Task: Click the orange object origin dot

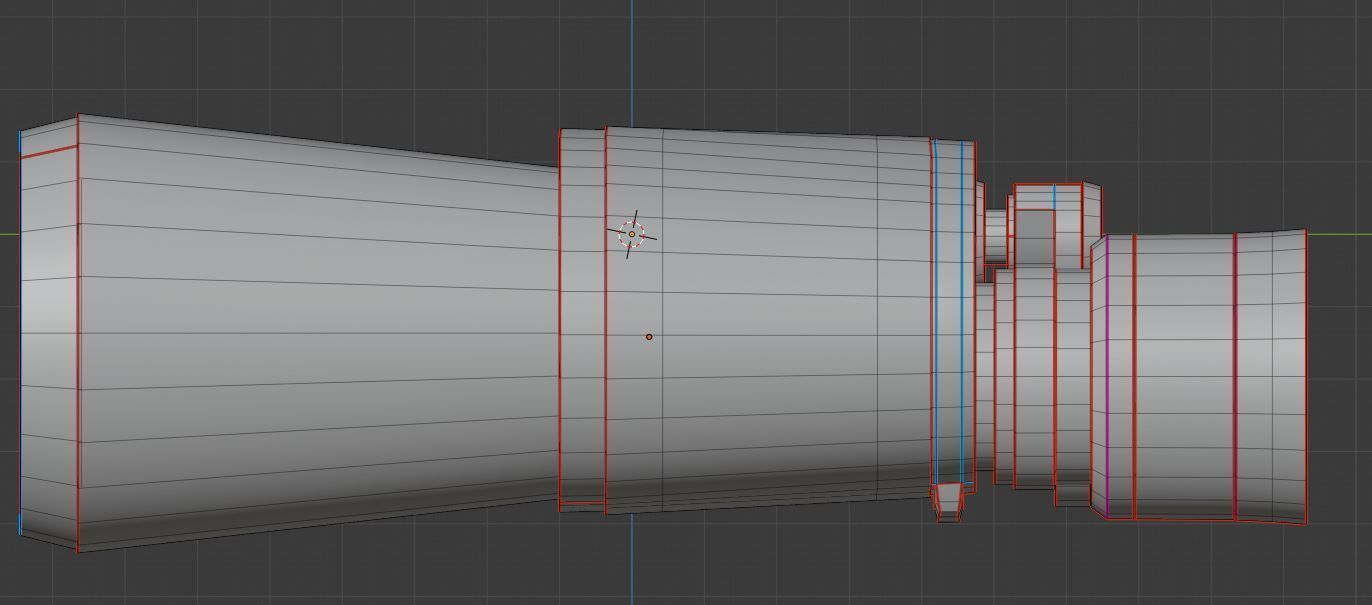Action: (649, 337)
